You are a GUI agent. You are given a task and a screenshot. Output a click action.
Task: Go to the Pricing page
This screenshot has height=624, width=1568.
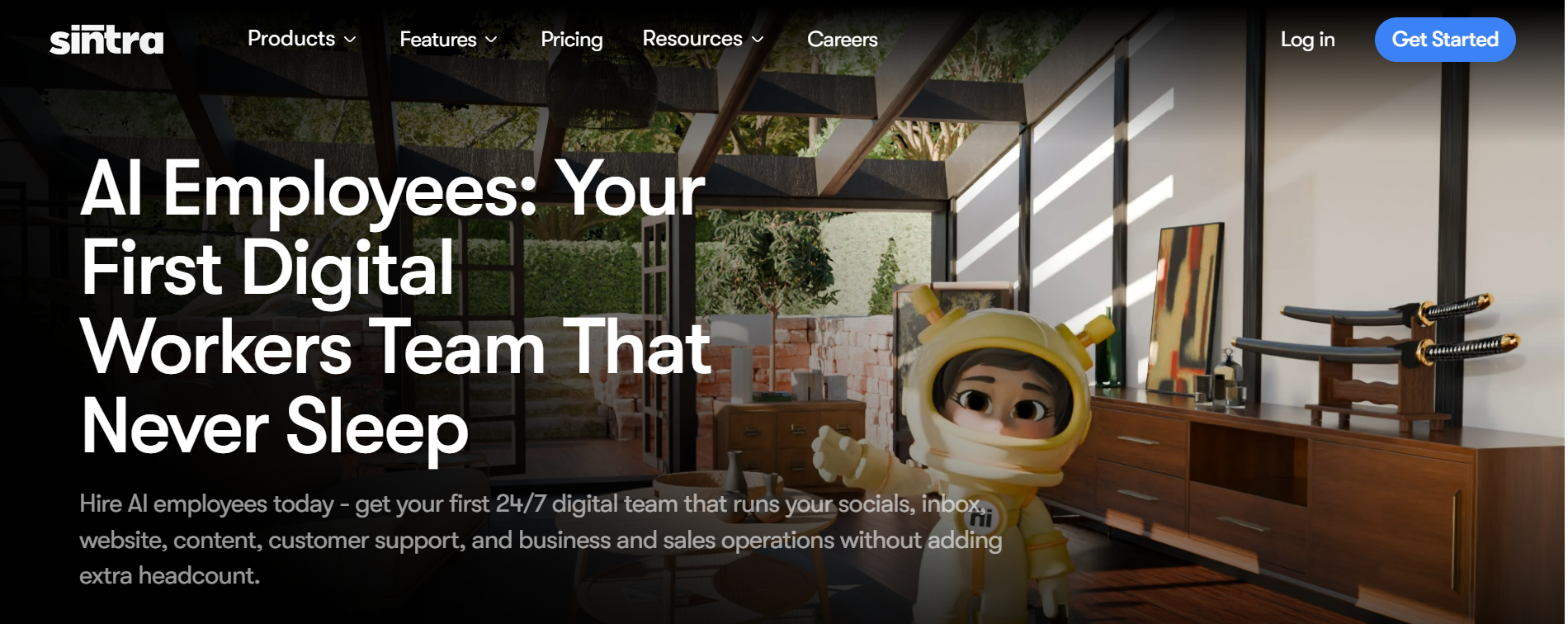tap(571, 40)
